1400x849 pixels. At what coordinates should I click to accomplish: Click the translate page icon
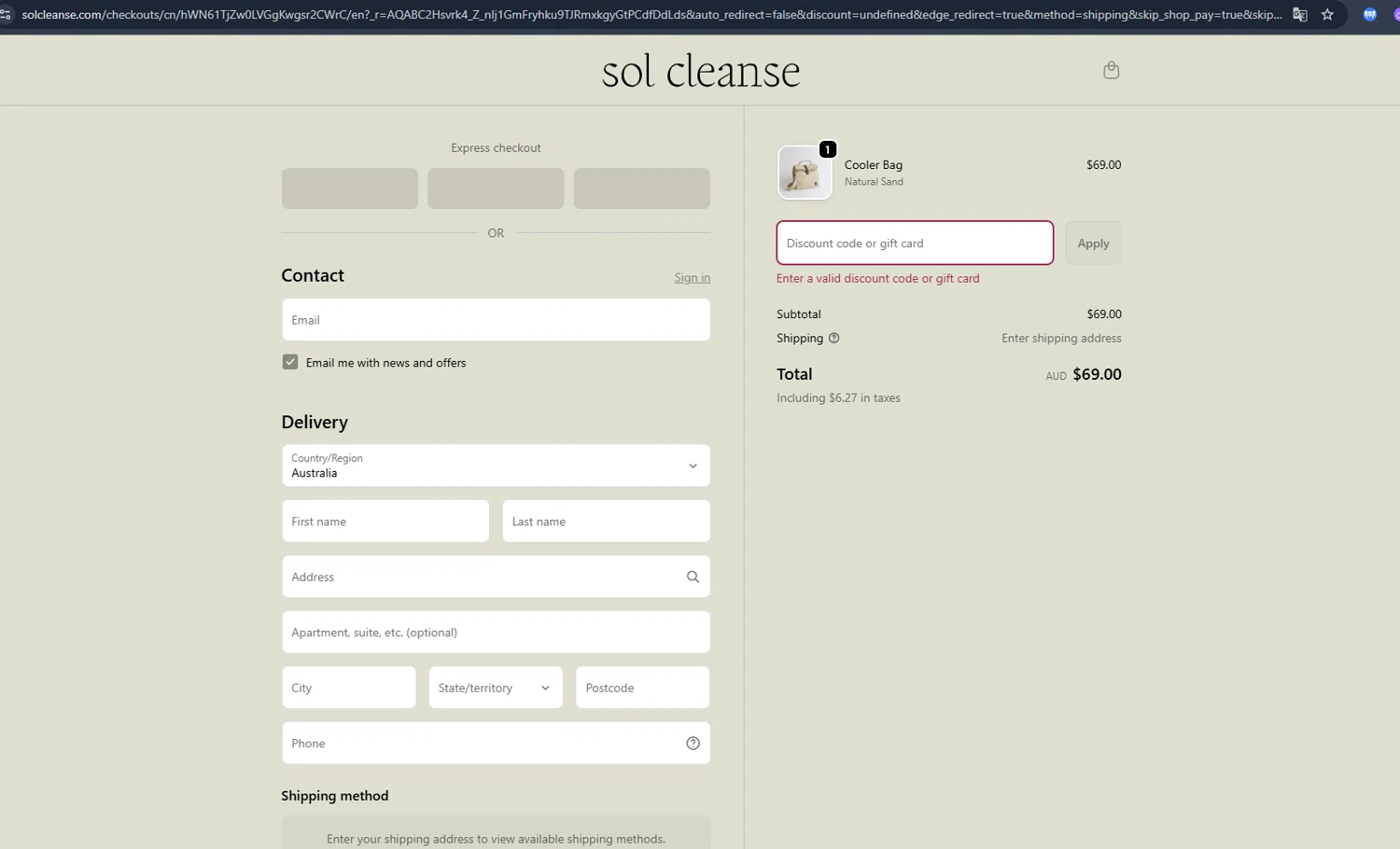pos(1300,15)
